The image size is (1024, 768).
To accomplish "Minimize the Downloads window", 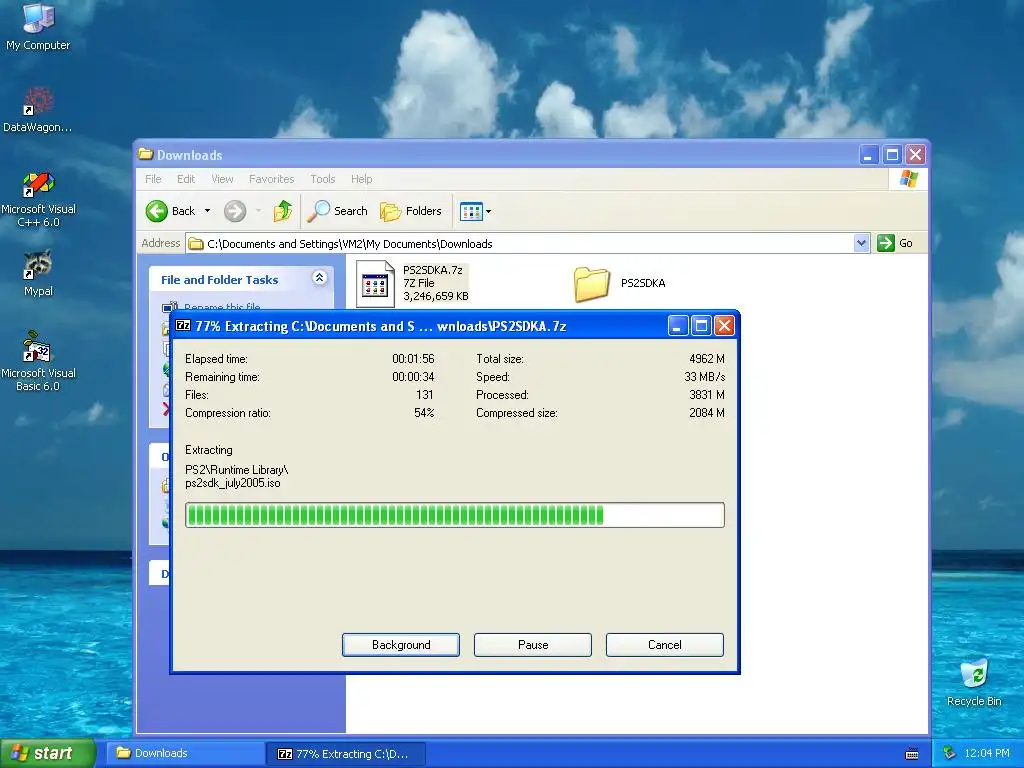I will (869, 155).
